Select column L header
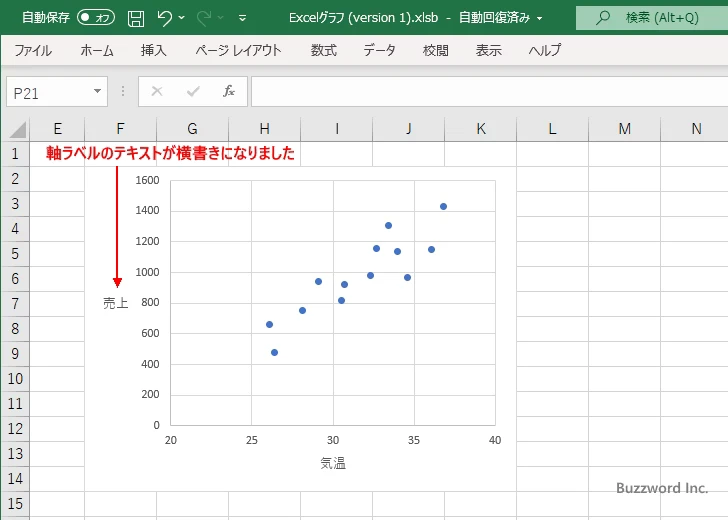The image size is (728, 520). click(x=552, y=129)
